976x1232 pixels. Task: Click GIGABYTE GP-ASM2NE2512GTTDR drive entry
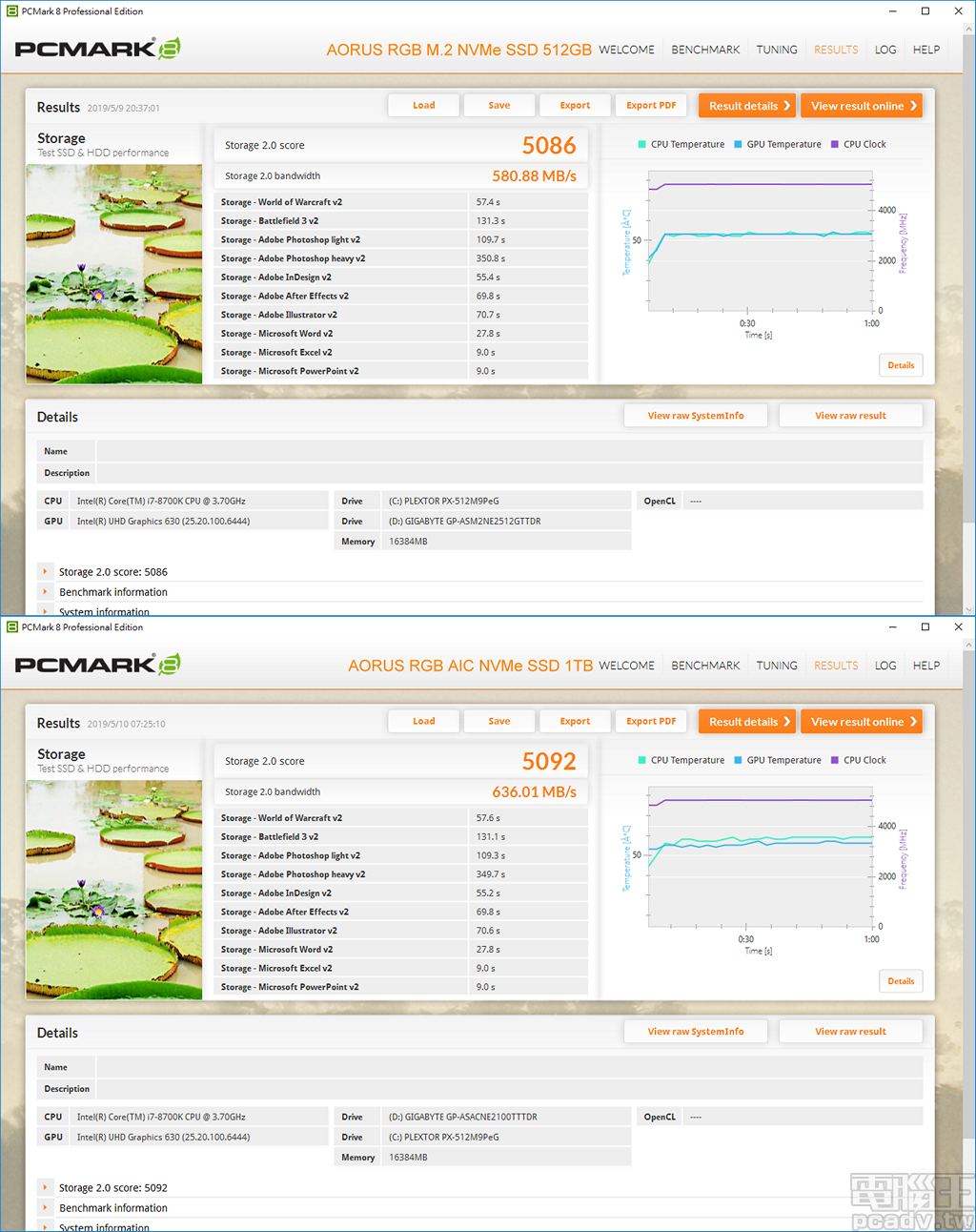coord(464,522)
